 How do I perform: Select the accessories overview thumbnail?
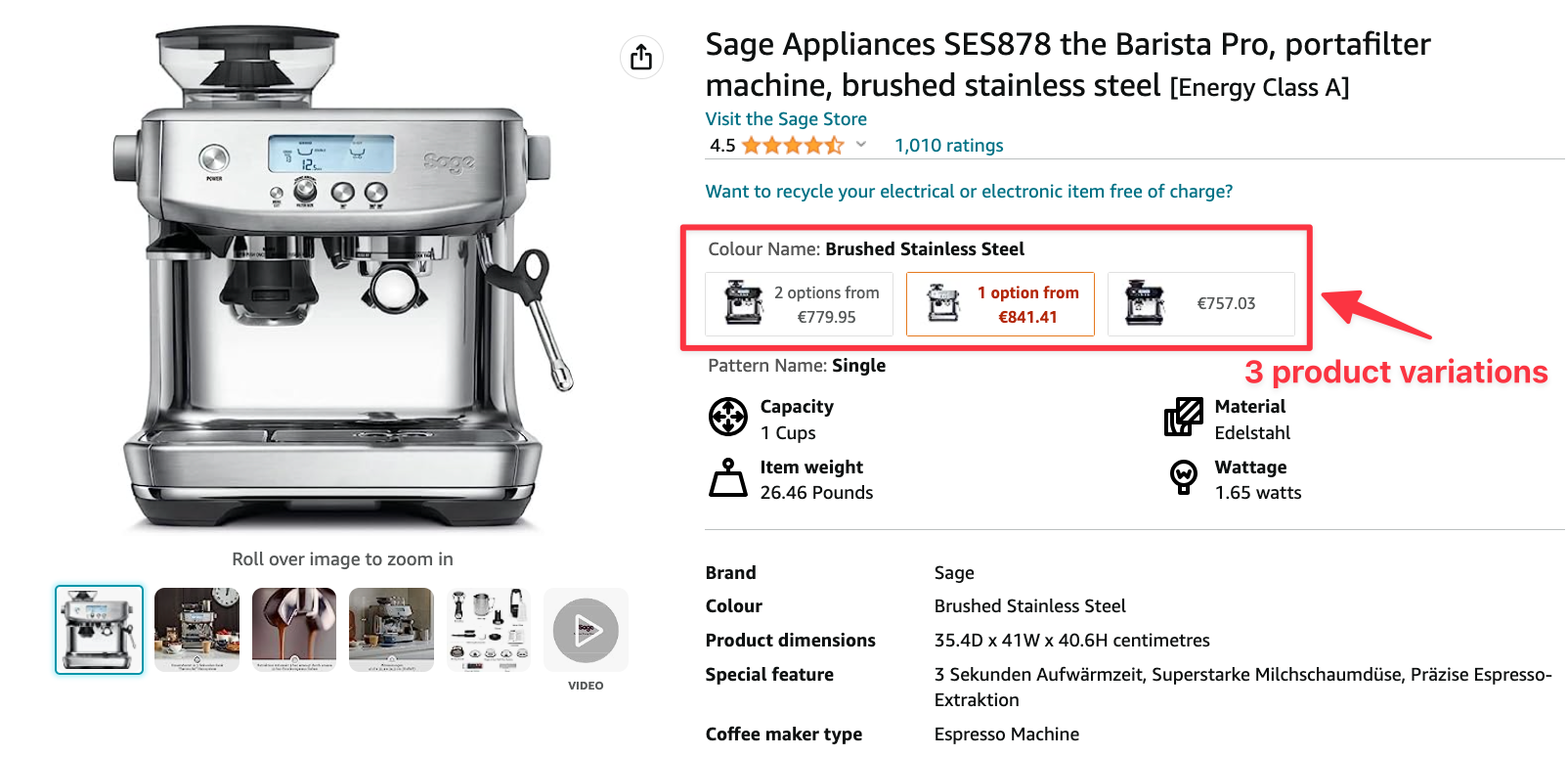point(489,630)
